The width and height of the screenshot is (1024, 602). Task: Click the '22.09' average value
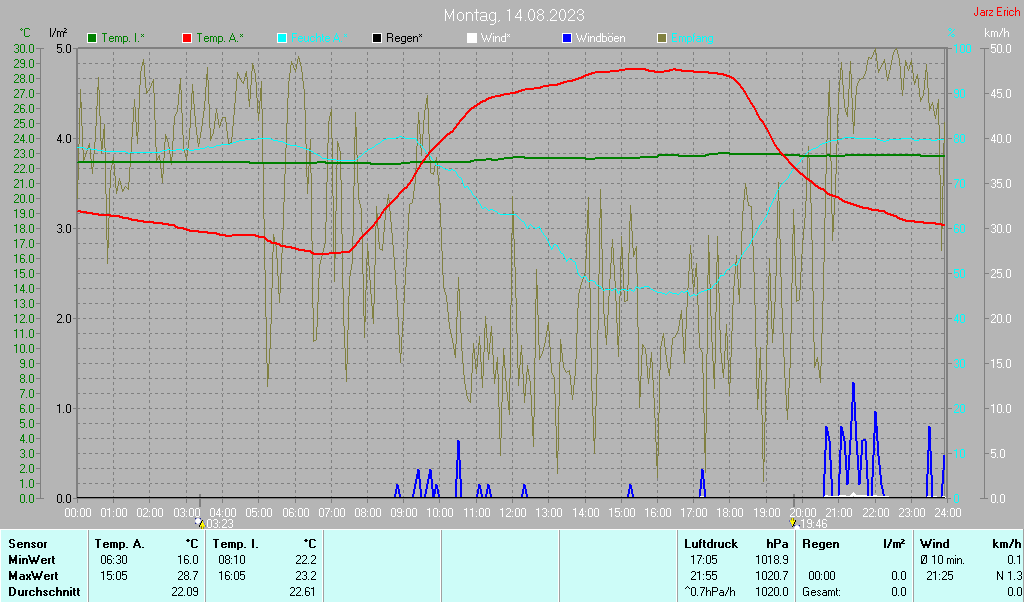click(184, 592)
